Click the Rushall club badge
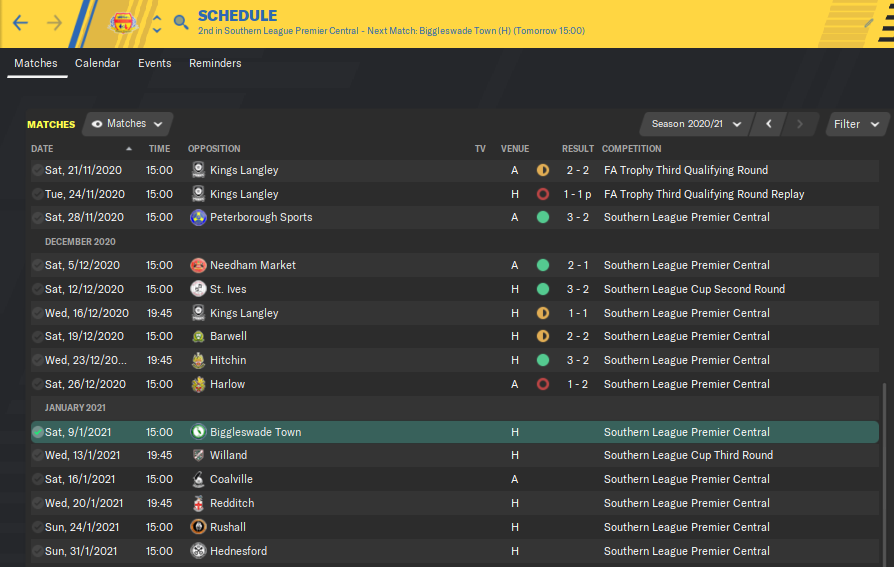 click(x=198, y=527)
